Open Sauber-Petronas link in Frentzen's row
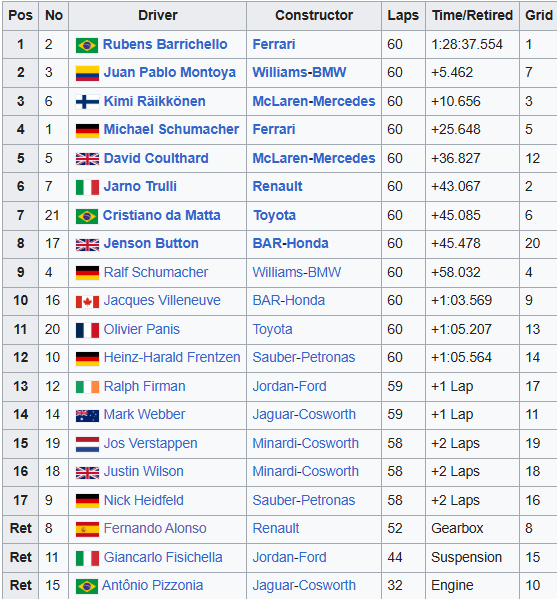This screenshot has height=599, width=557. 304,358
